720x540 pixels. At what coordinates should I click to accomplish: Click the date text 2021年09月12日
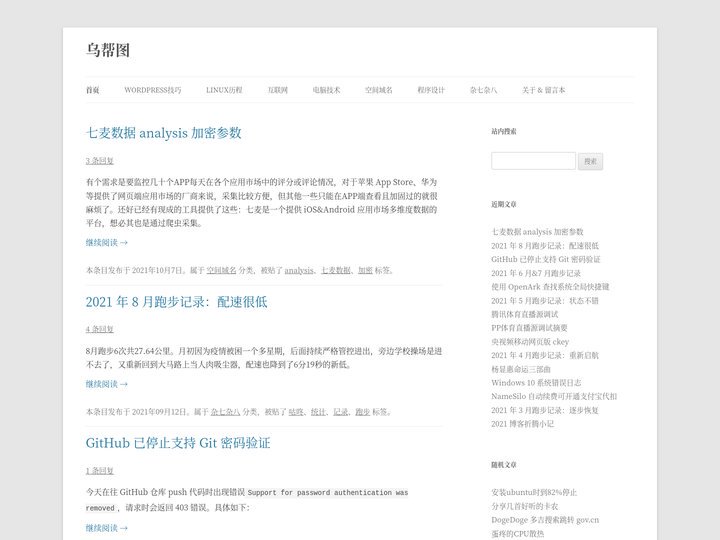[x=159, y=412]
